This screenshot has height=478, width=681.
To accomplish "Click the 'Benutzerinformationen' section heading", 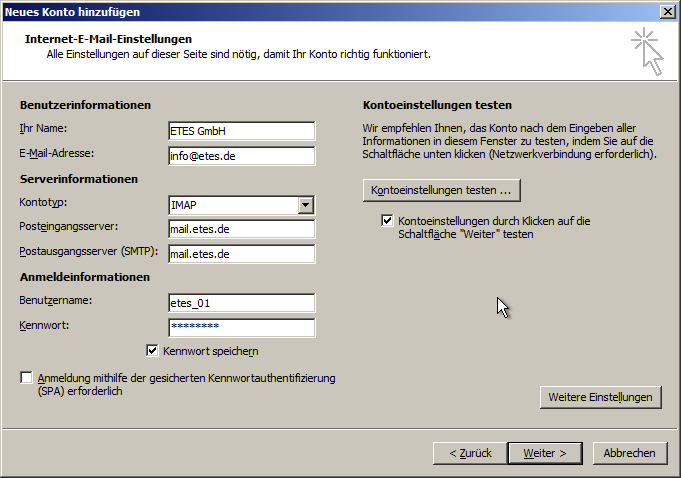I will (x=86, y=105).
